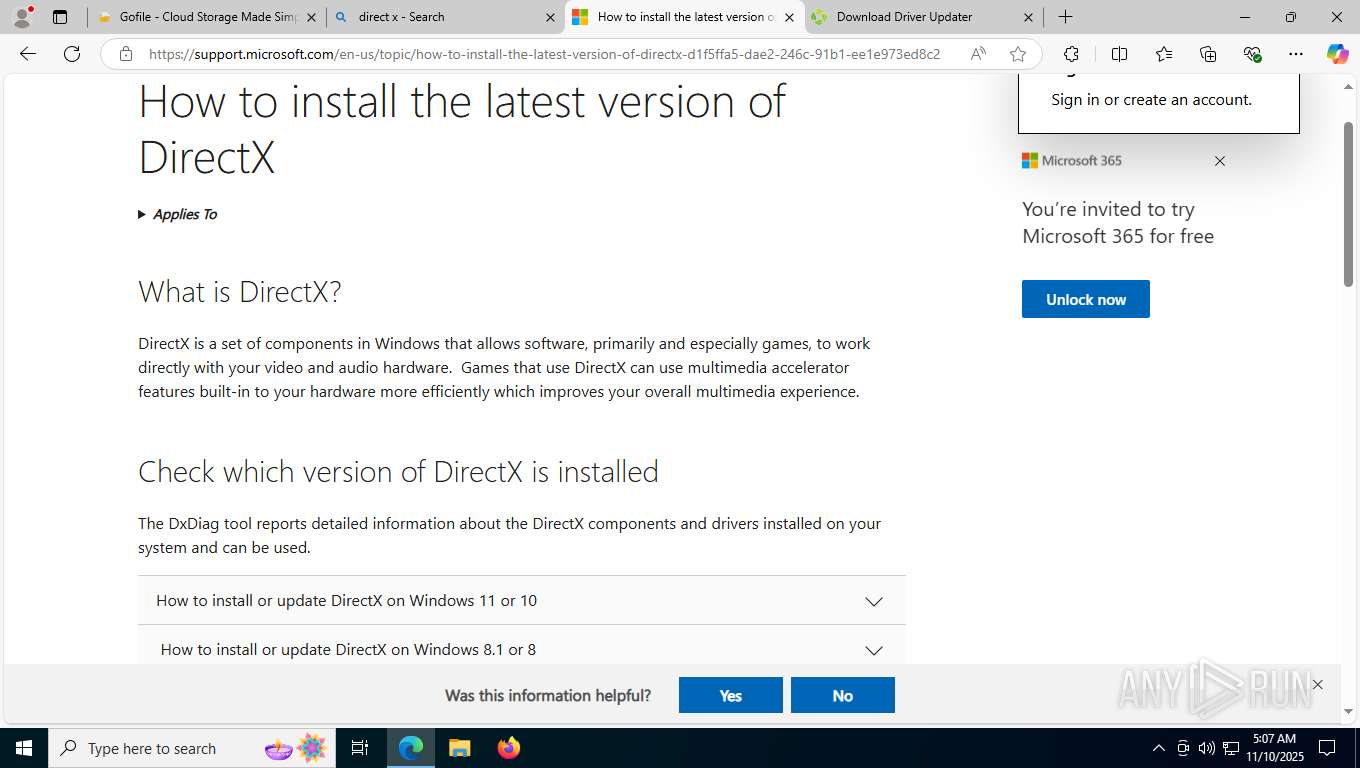Open Split screen icon
Viewport: 1360px width, 768px height.
(1119, 54)
